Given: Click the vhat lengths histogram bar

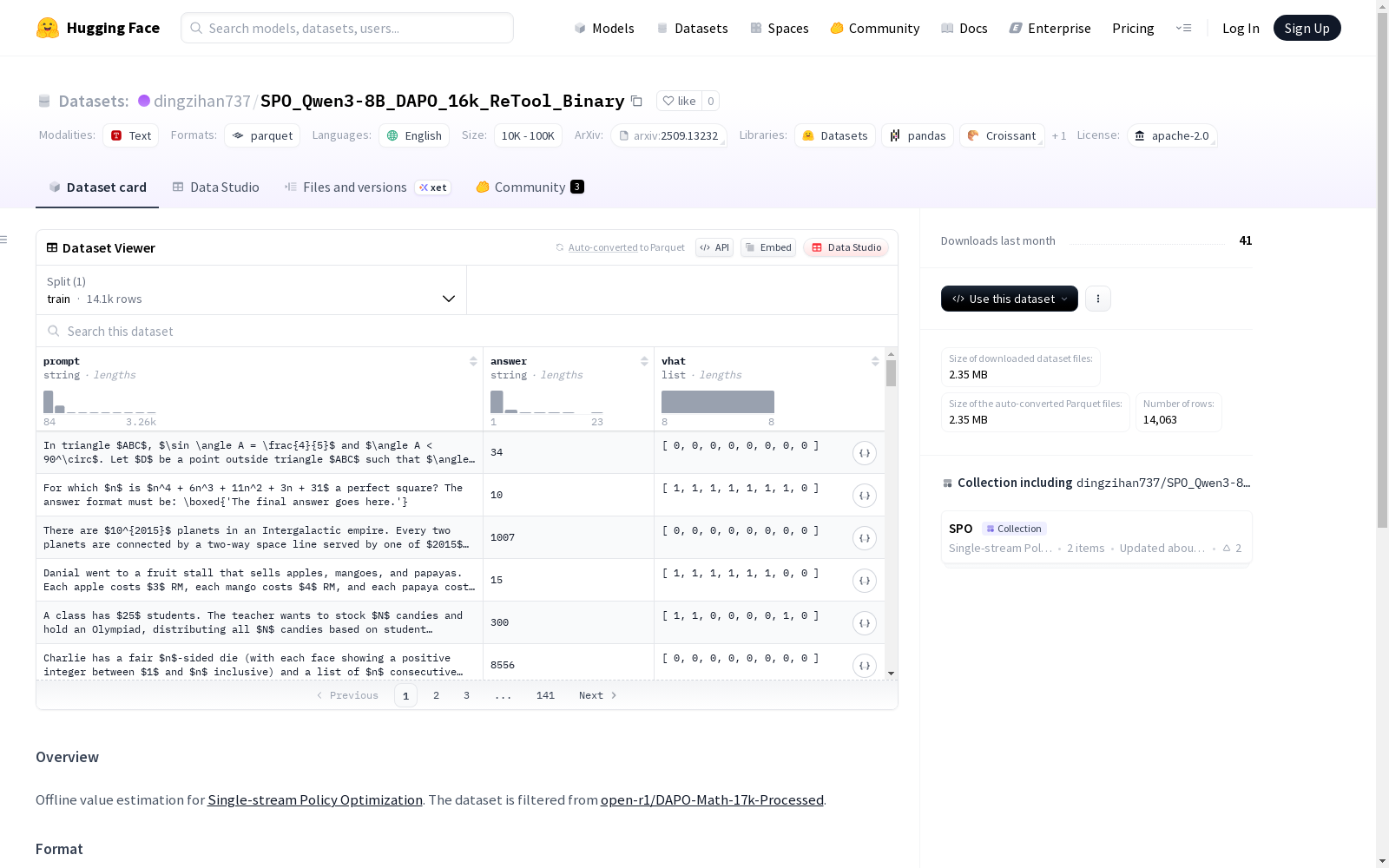Looking at the screenshot, I should click(x=718, y=402).
